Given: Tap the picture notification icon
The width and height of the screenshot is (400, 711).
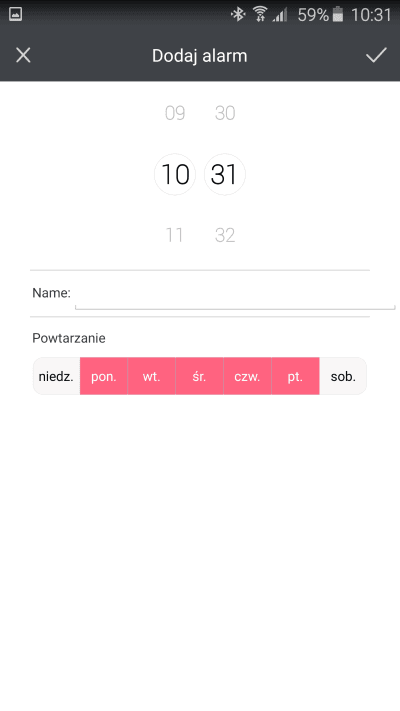Looking at the screenshot, I should coord(16,15).
